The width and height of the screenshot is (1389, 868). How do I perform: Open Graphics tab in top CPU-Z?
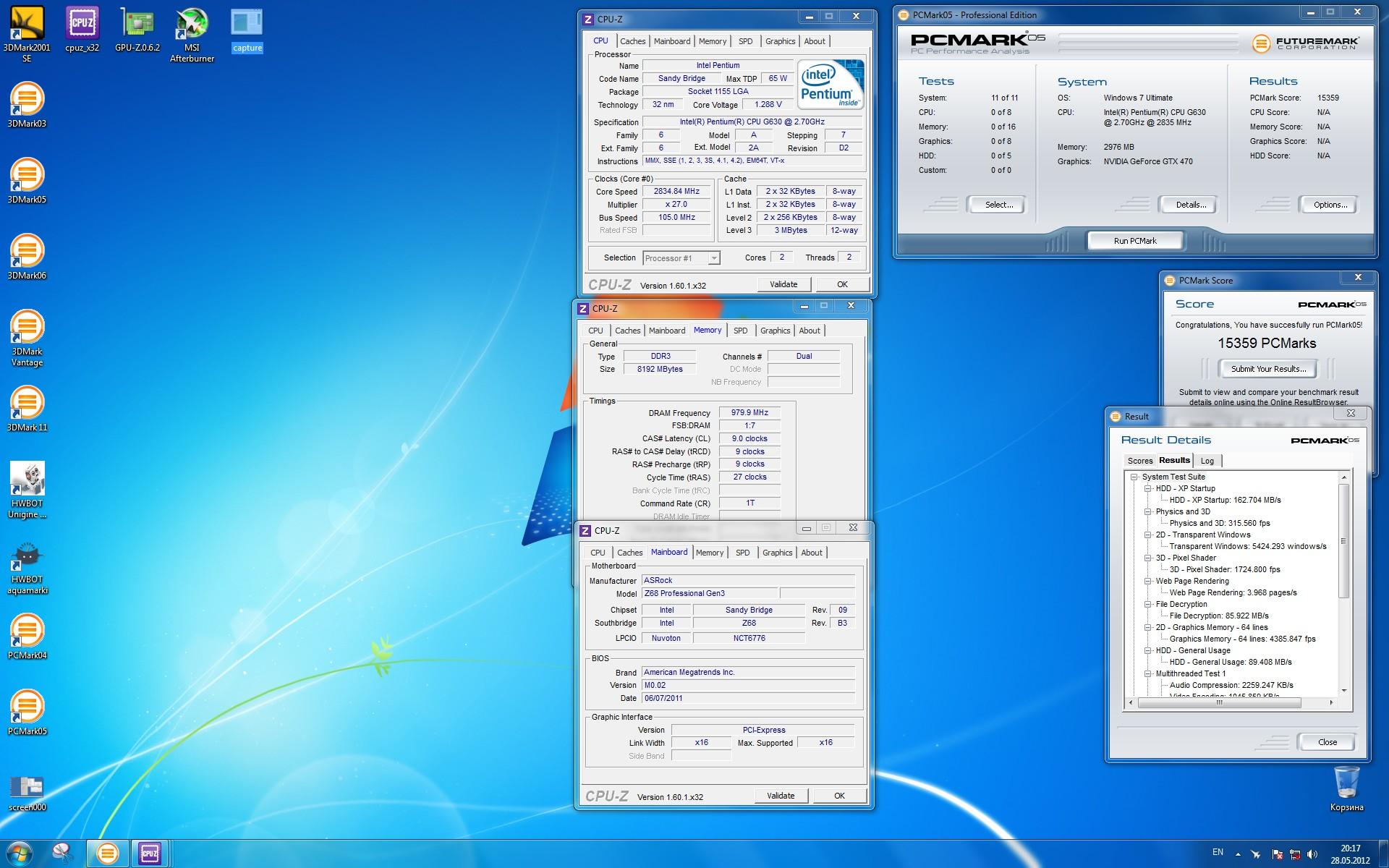click(780, 41)
